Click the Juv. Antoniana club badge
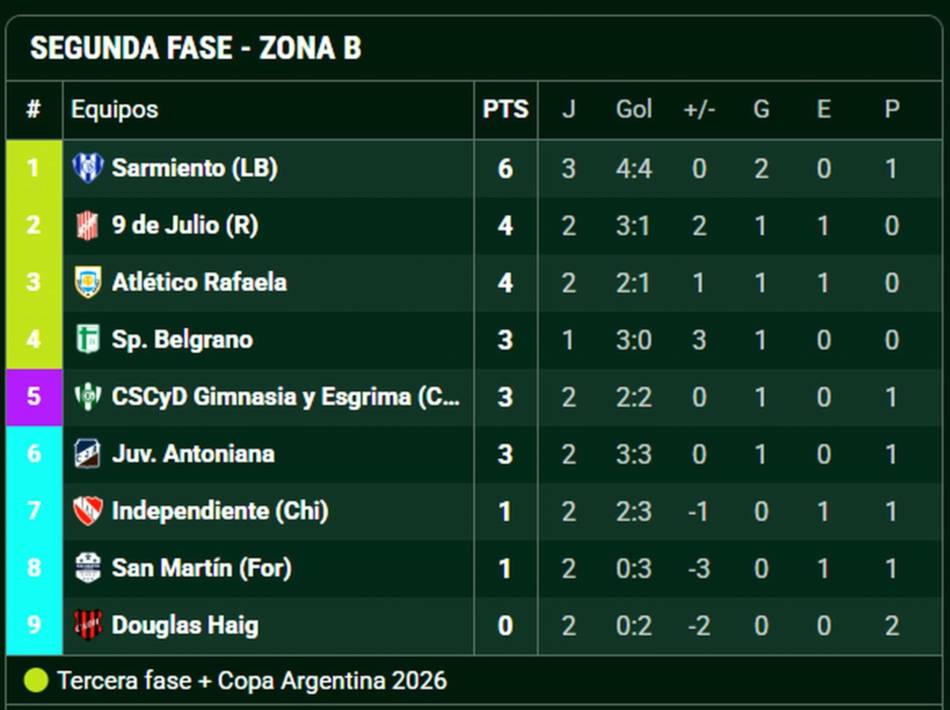This screenshot has height=710, width=950. [x=88, y=454]
